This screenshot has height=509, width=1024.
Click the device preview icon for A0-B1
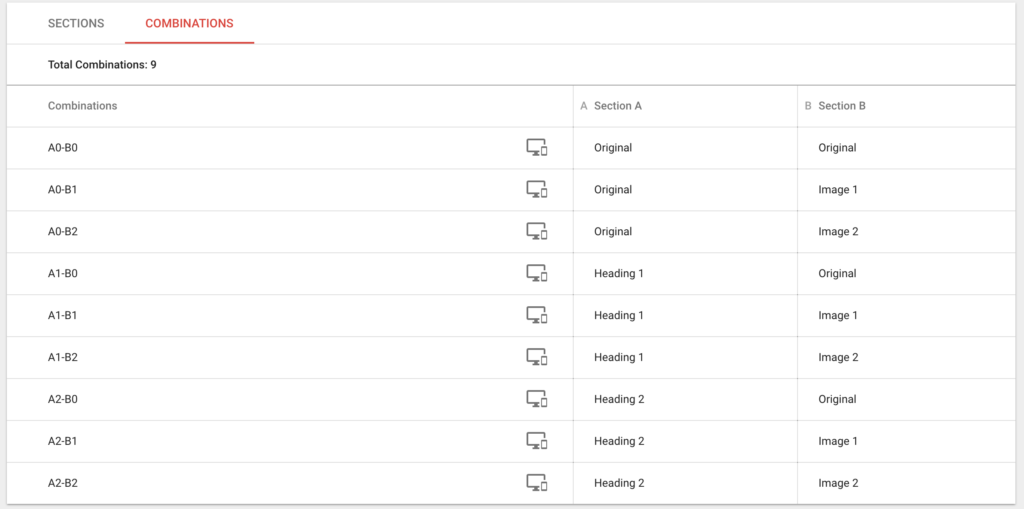(x=537, y=190)
